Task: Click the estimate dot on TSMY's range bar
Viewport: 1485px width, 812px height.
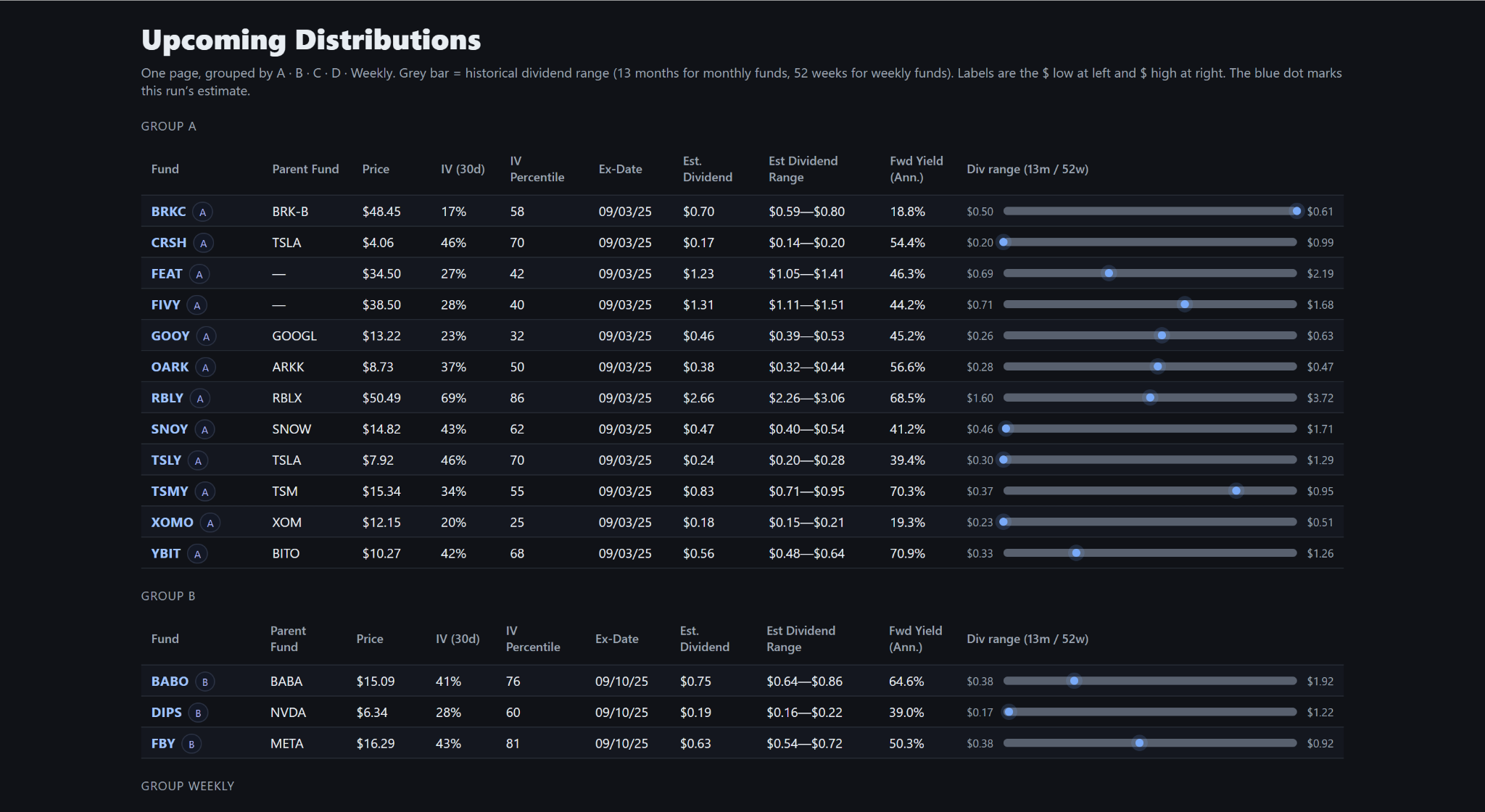Action: [1236, 492]
